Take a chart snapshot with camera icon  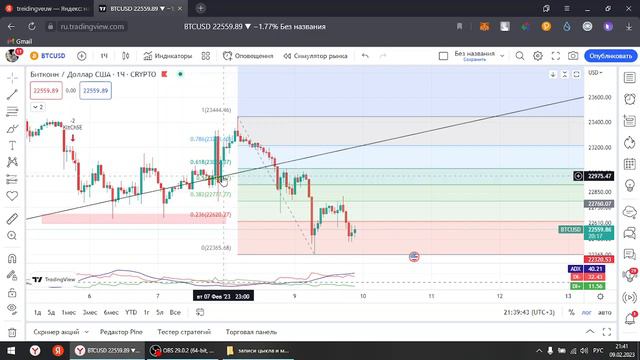coord(573,56)
